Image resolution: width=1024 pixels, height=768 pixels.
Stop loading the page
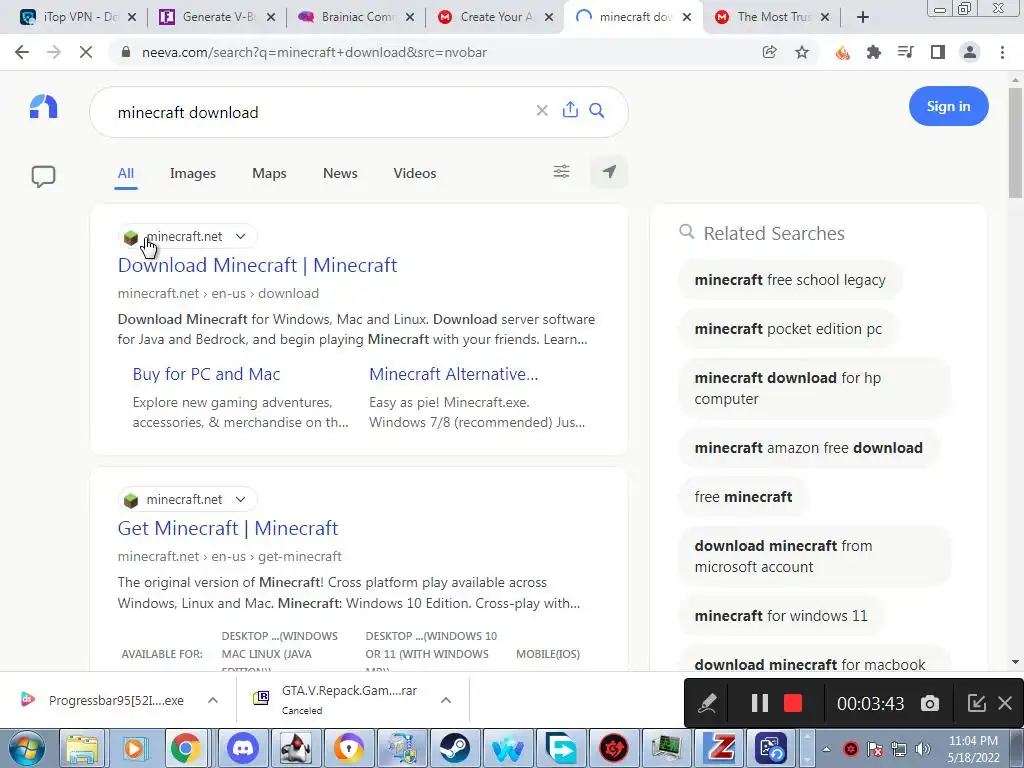[x=86, y=52]
